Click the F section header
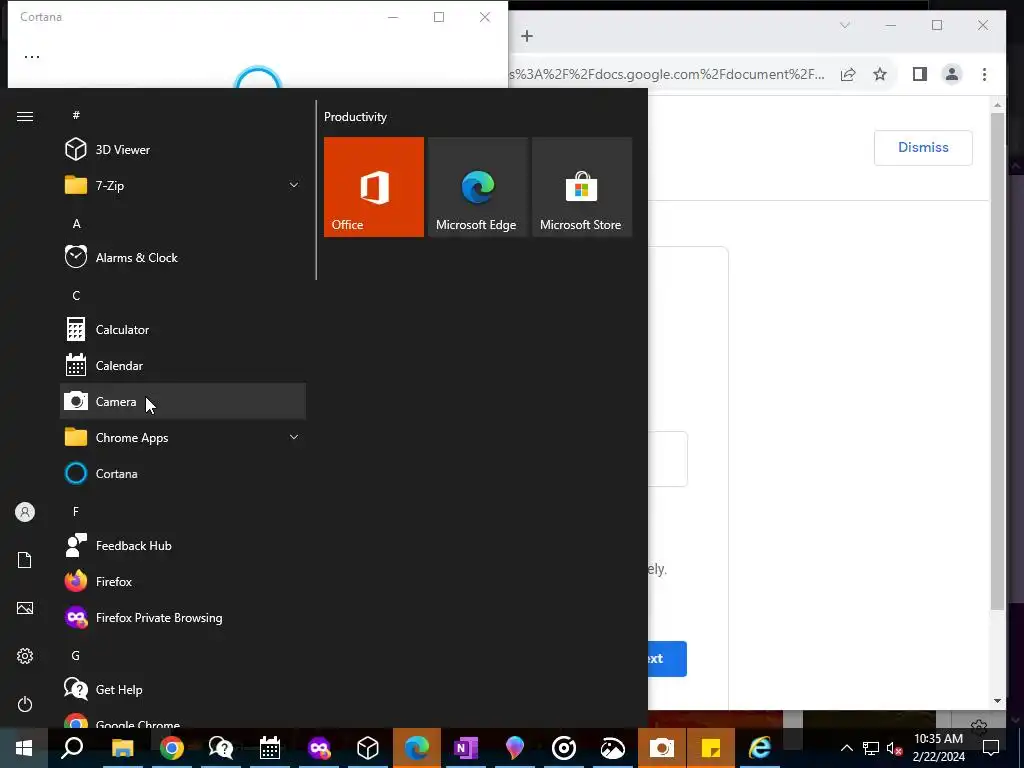 pyautogui.click(x=76, y=511)
